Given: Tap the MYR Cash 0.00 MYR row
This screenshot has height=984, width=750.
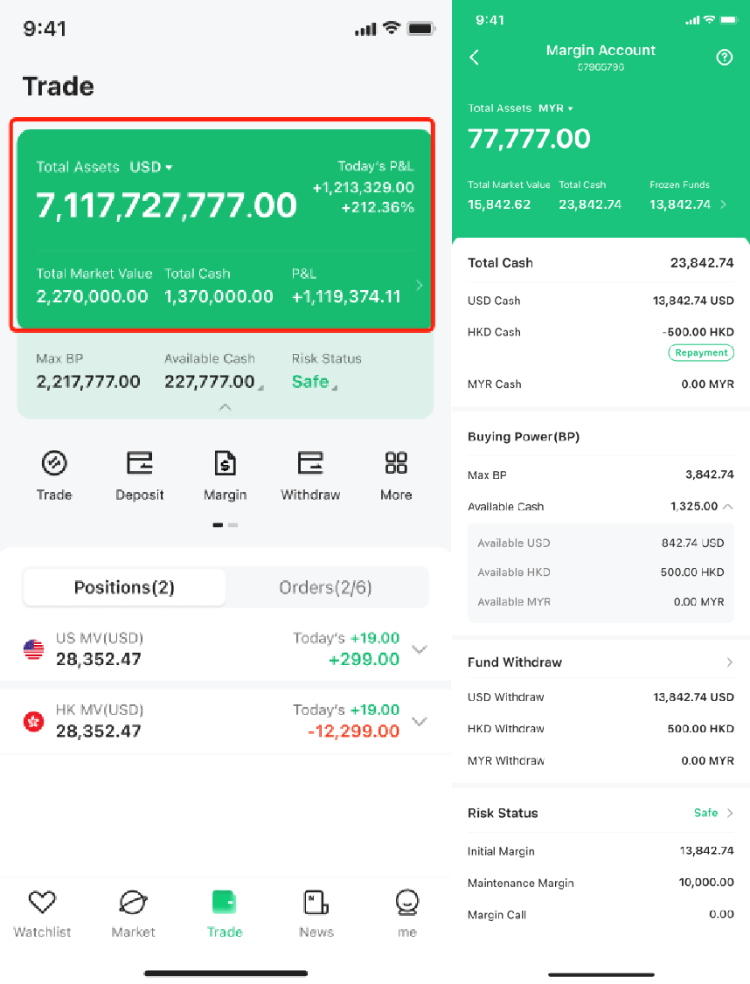Looking at the screenshot, I should click(601, 384).
